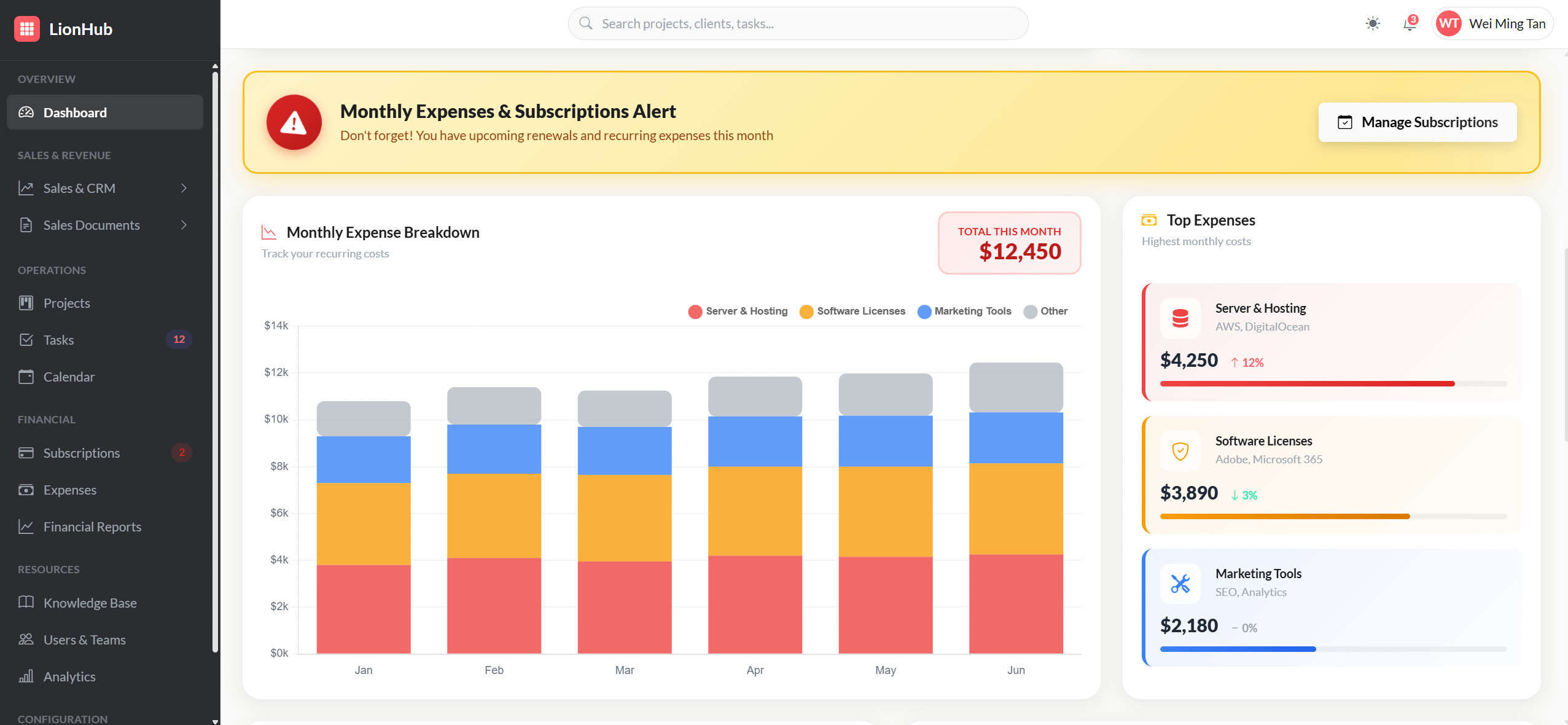Select the Analytics bar chart icon
The image size is (1568, 725).
26,676
